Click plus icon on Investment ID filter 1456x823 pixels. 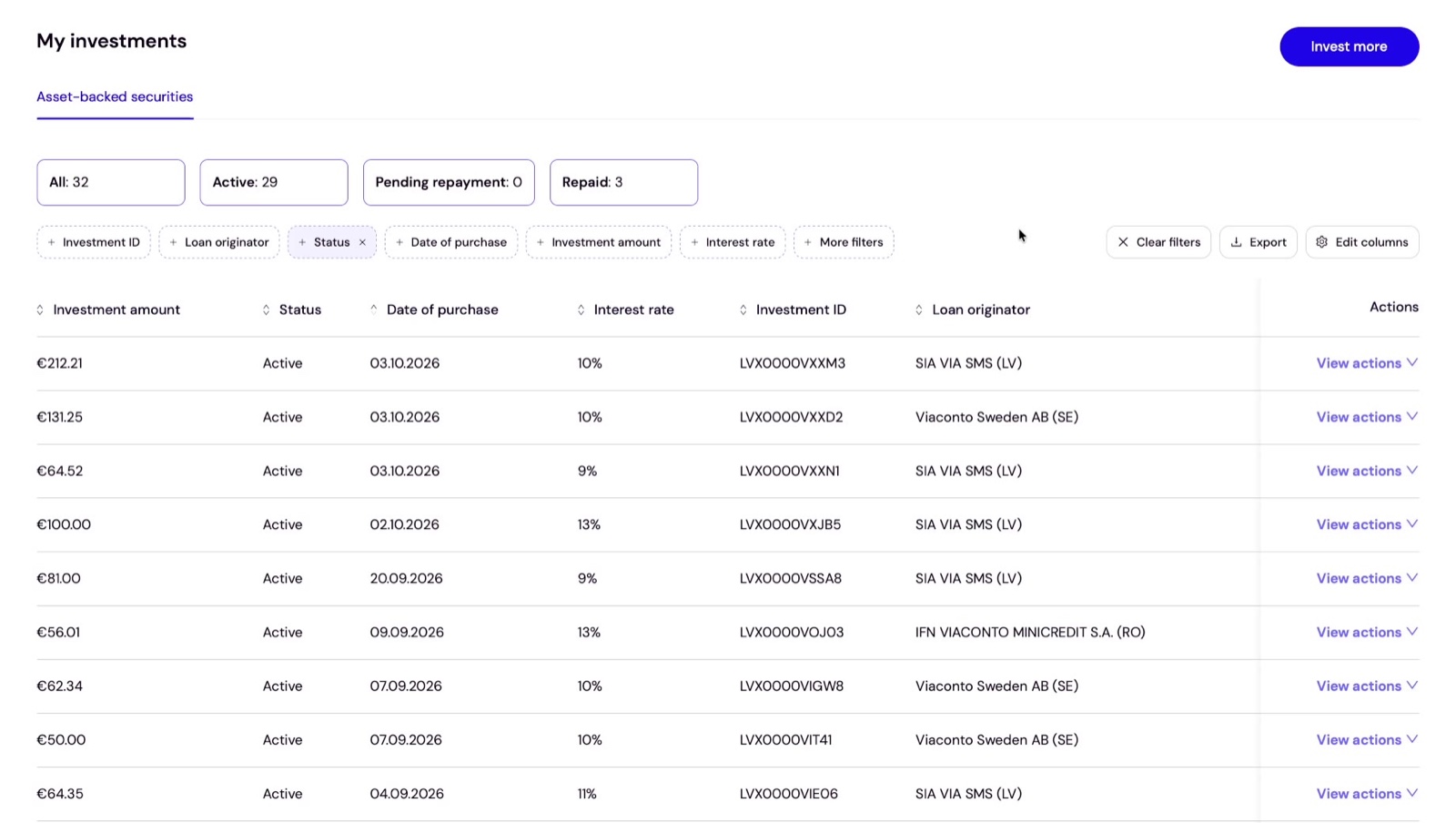(51, 242)
